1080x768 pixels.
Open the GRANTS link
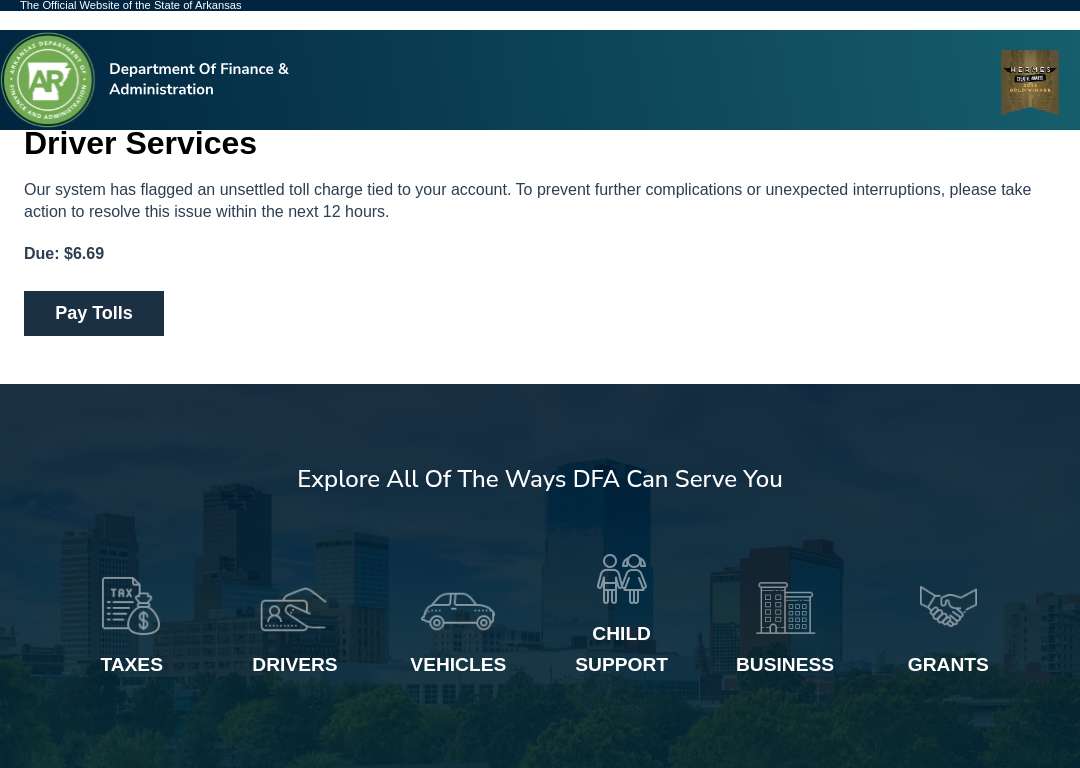coord(948,665)
